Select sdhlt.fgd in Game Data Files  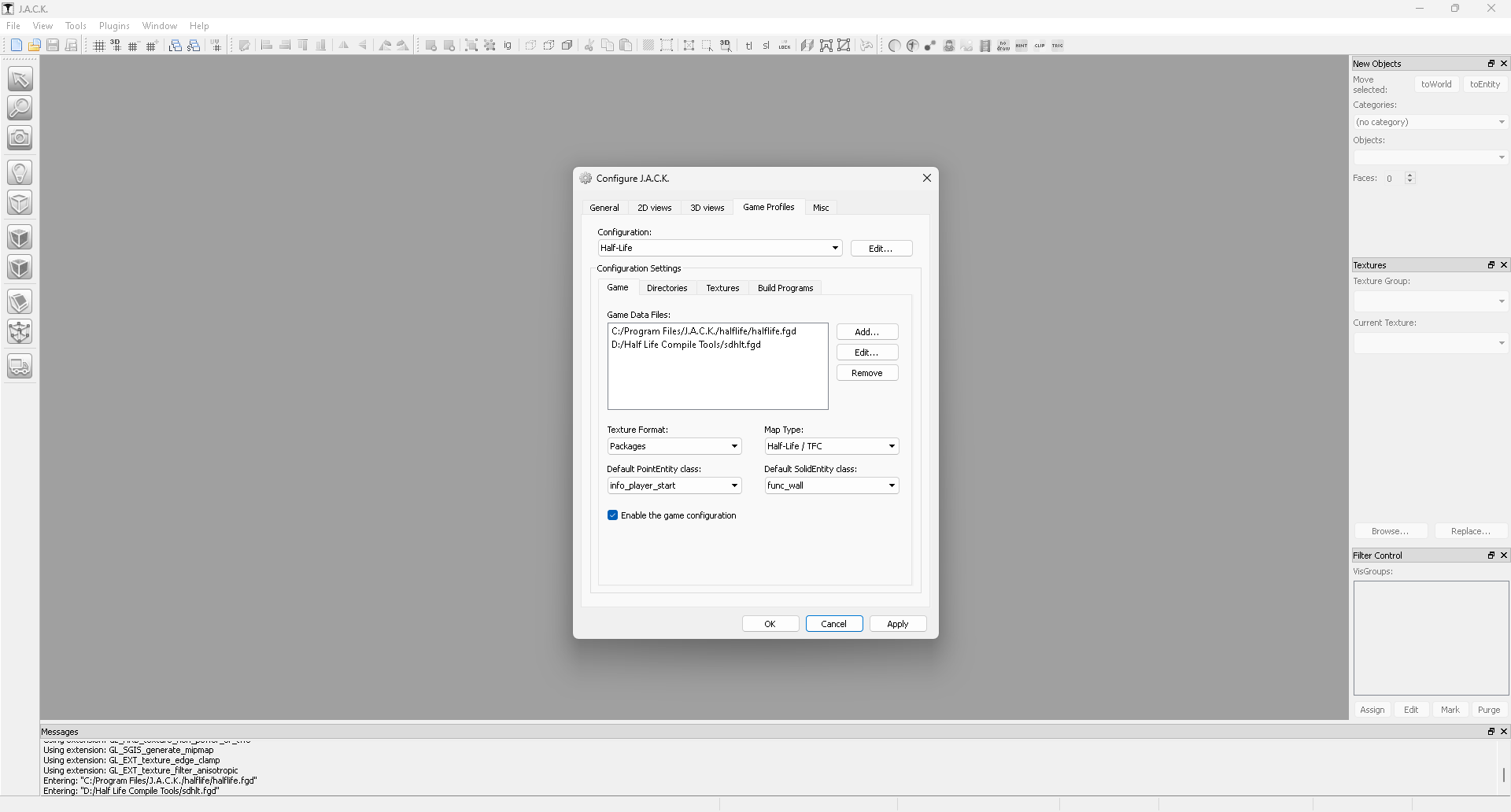[686, 345]
